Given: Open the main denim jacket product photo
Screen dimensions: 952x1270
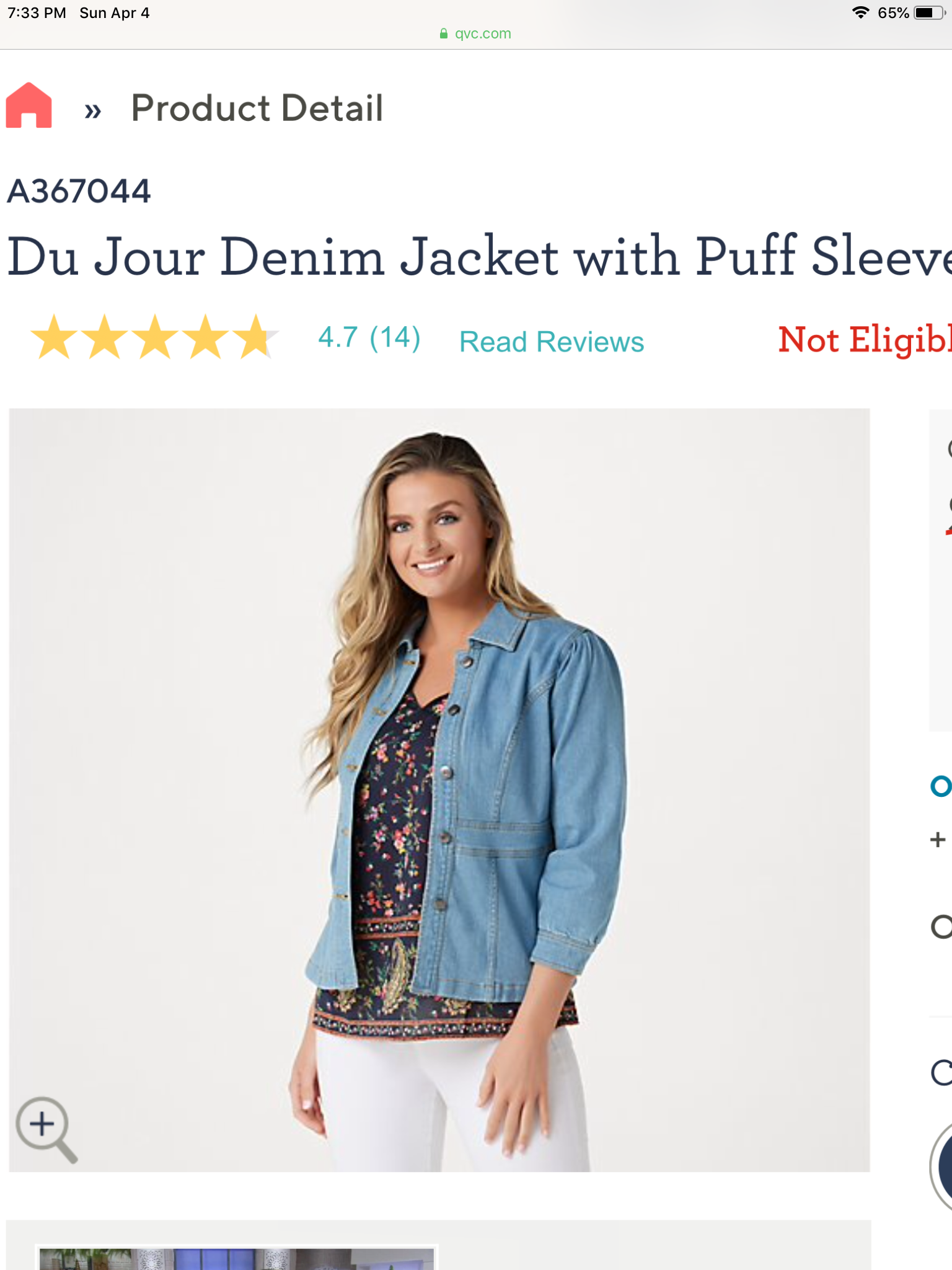Looking at the screenshot, I should click(439, 789).
